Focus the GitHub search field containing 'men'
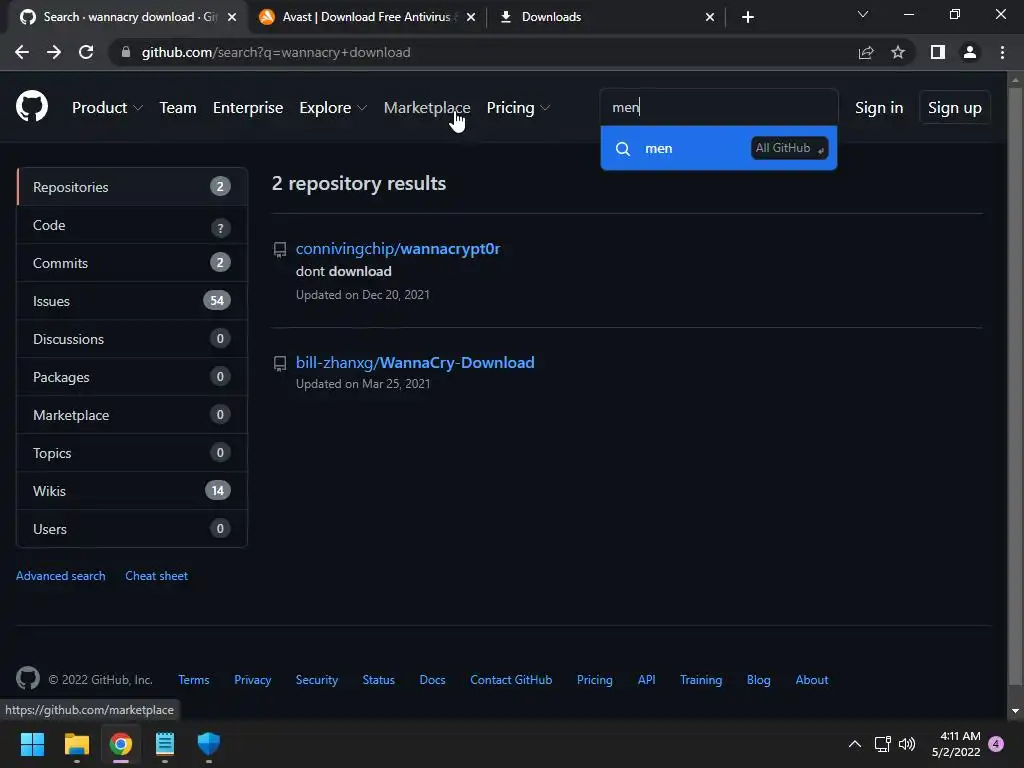Screen dimensions: 1024x768 coord(718,107)
